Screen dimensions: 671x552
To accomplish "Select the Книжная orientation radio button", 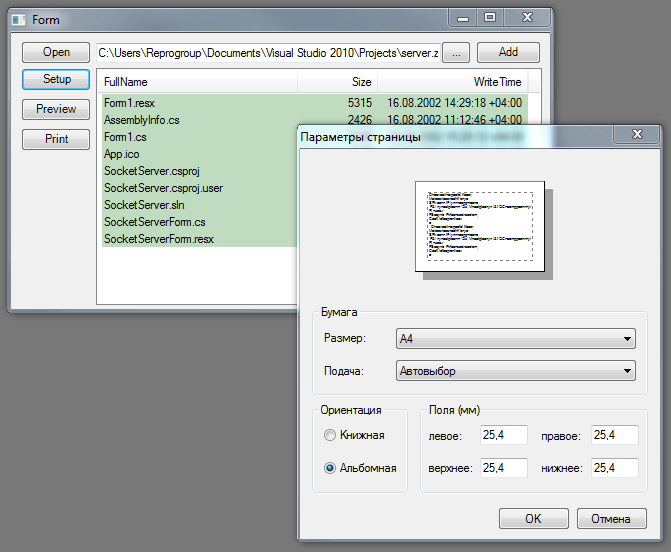I will tap(331, 435).
